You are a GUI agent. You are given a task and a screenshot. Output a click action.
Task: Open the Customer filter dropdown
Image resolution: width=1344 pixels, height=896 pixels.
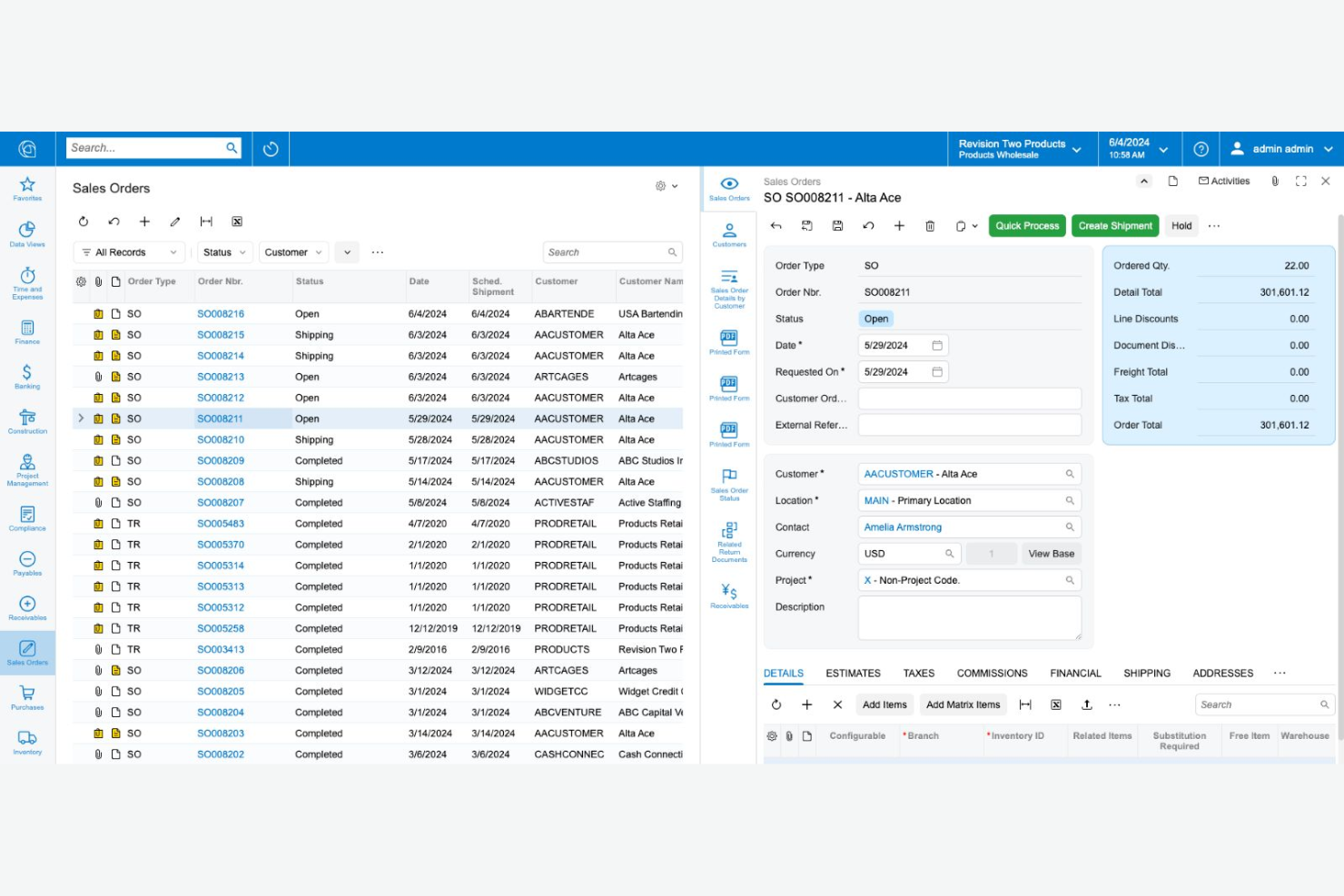point(292,252)
